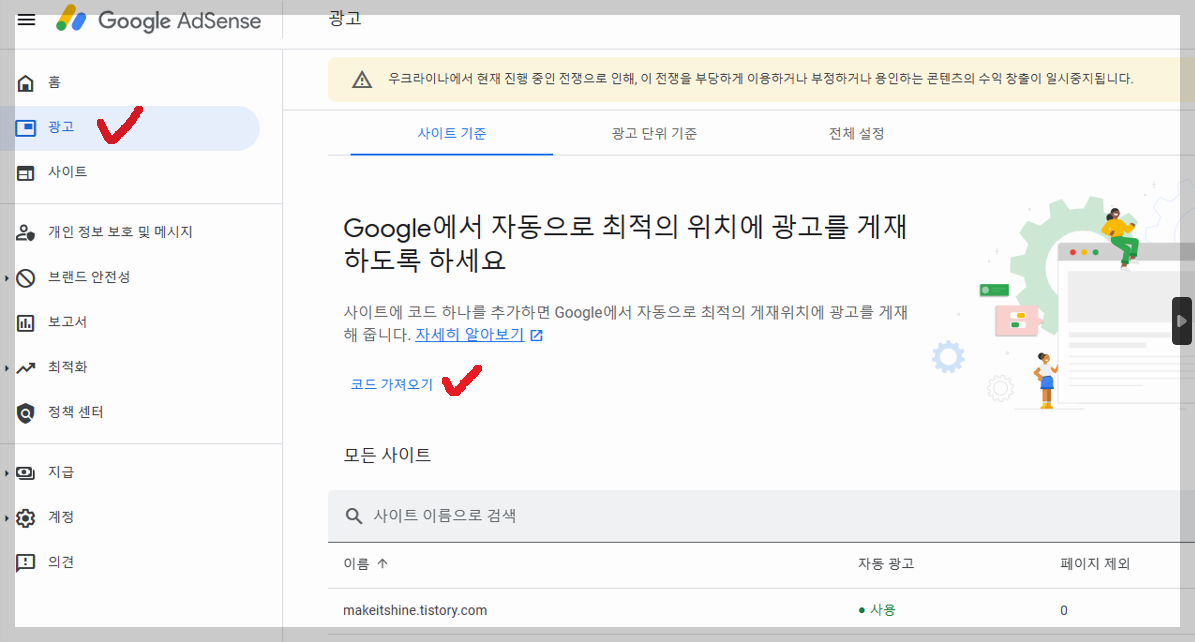Click the 브랜드 안전성 blocked-circle icon
Screen dimensions: 1195x642
tap(26, 278)
